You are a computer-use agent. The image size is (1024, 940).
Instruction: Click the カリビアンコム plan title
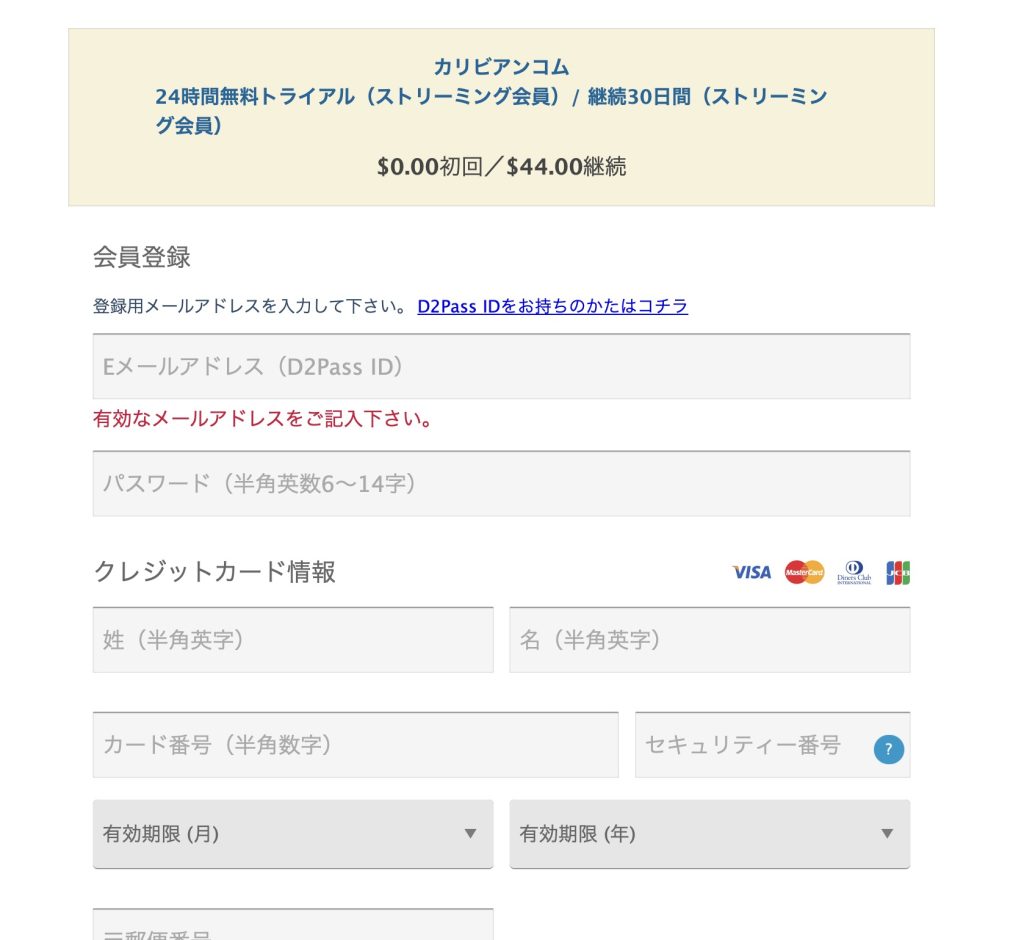[x=501, y=67]
